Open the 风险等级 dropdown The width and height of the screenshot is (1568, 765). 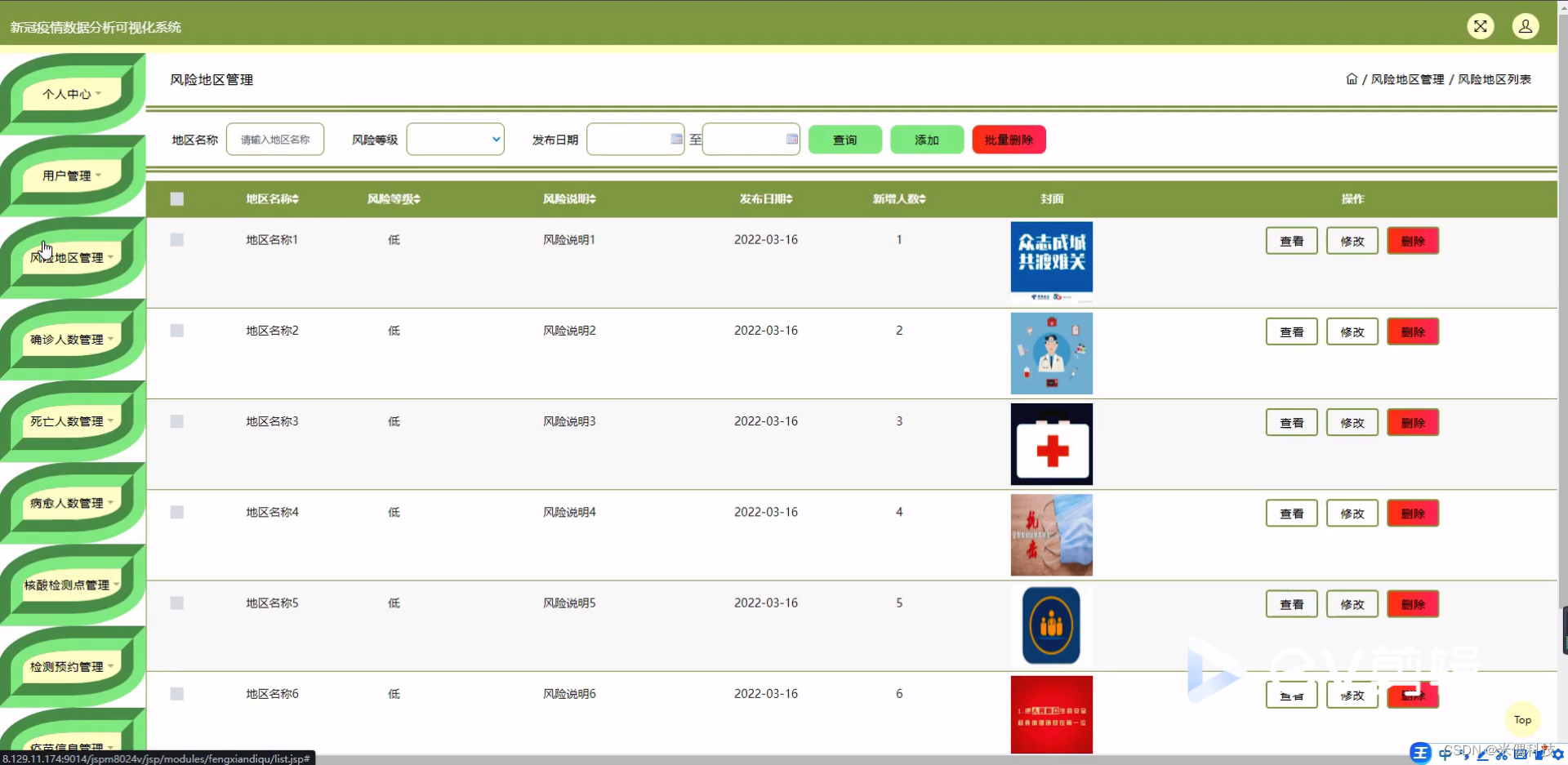[x=455, y=139]
